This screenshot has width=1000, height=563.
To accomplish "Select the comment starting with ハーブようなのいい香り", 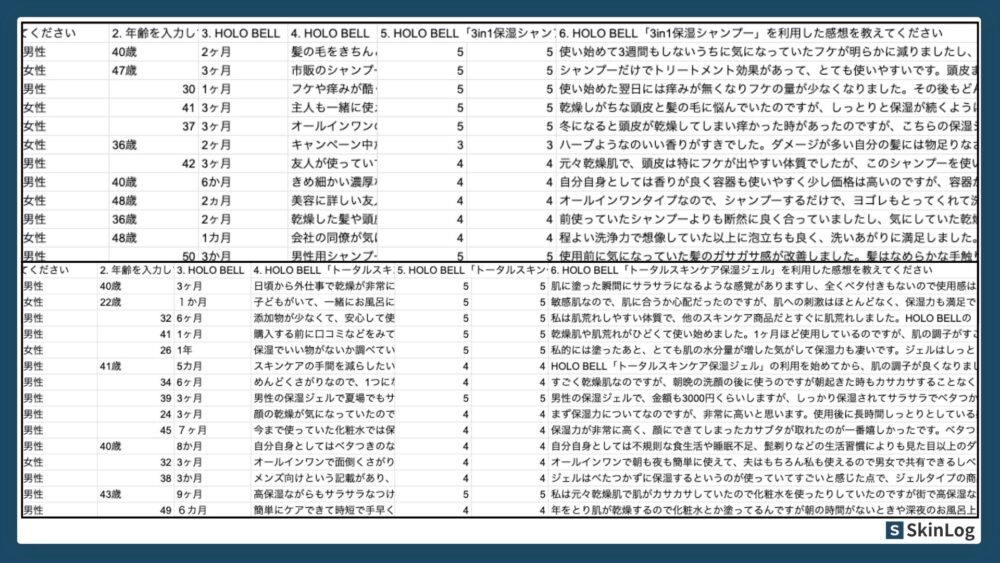I will tap(765, 145).
